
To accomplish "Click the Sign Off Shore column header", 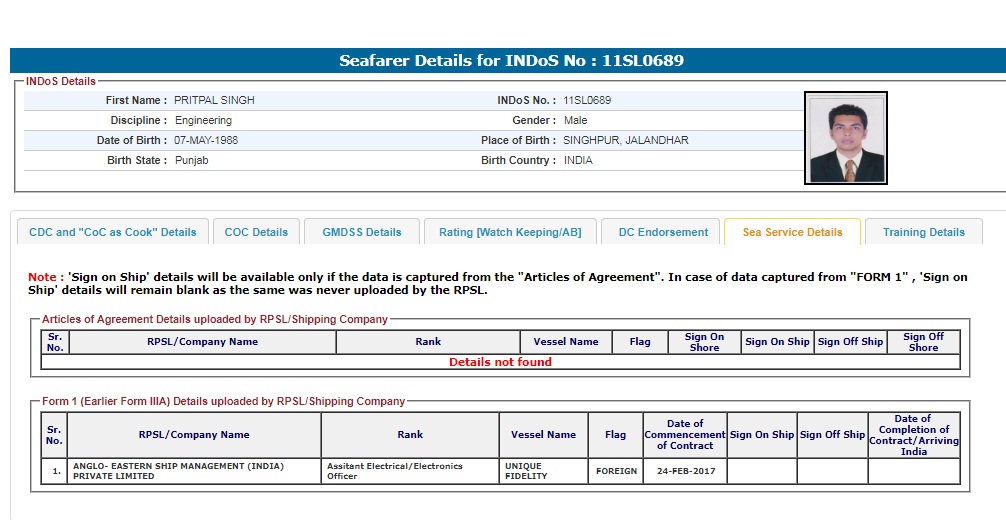I will click(923, 342).
